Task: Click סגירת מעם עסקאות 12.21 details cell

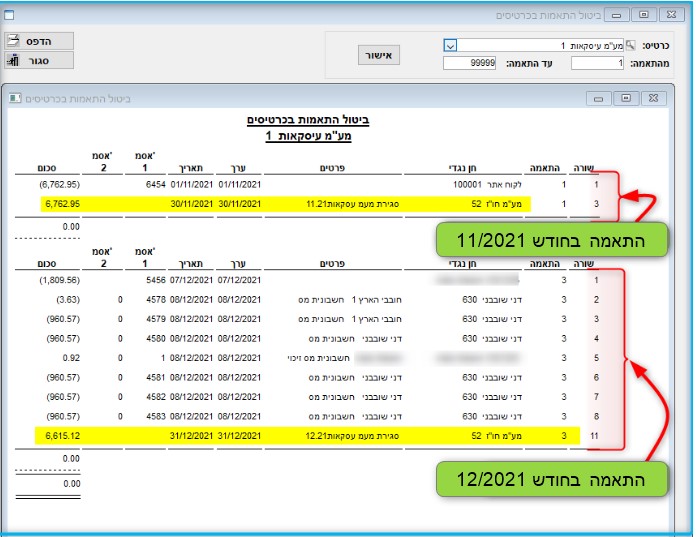Action: [x=352, y=436]
